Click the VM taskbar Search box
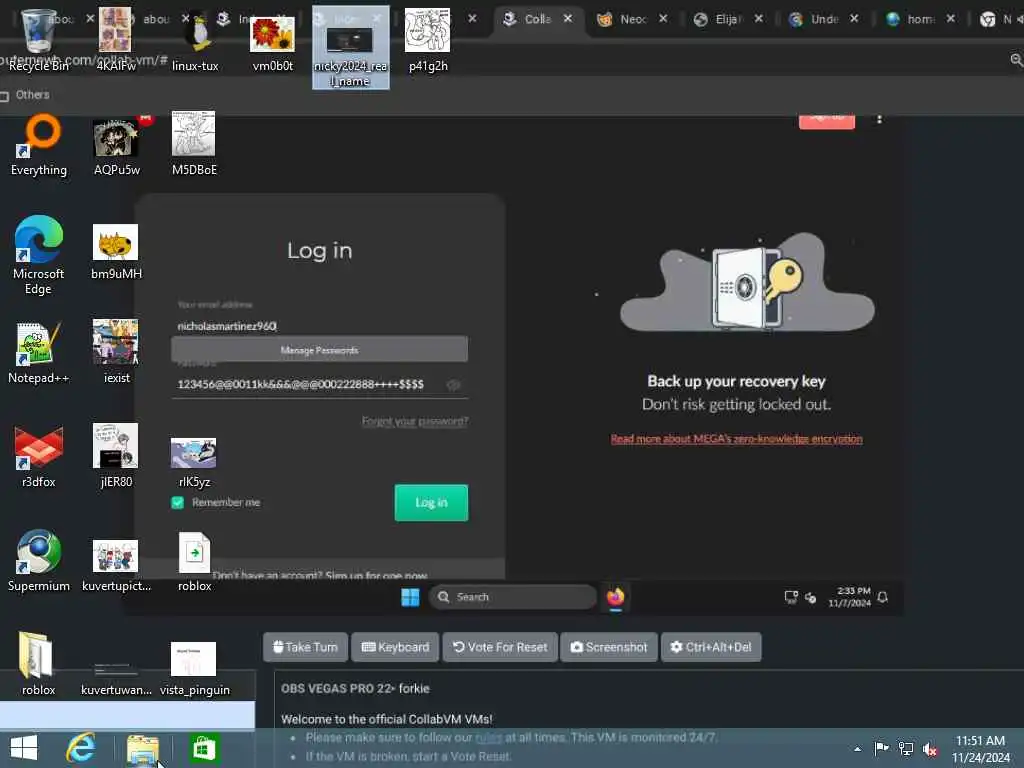This screenshot has height=768, width=1024. coord(513,597)
